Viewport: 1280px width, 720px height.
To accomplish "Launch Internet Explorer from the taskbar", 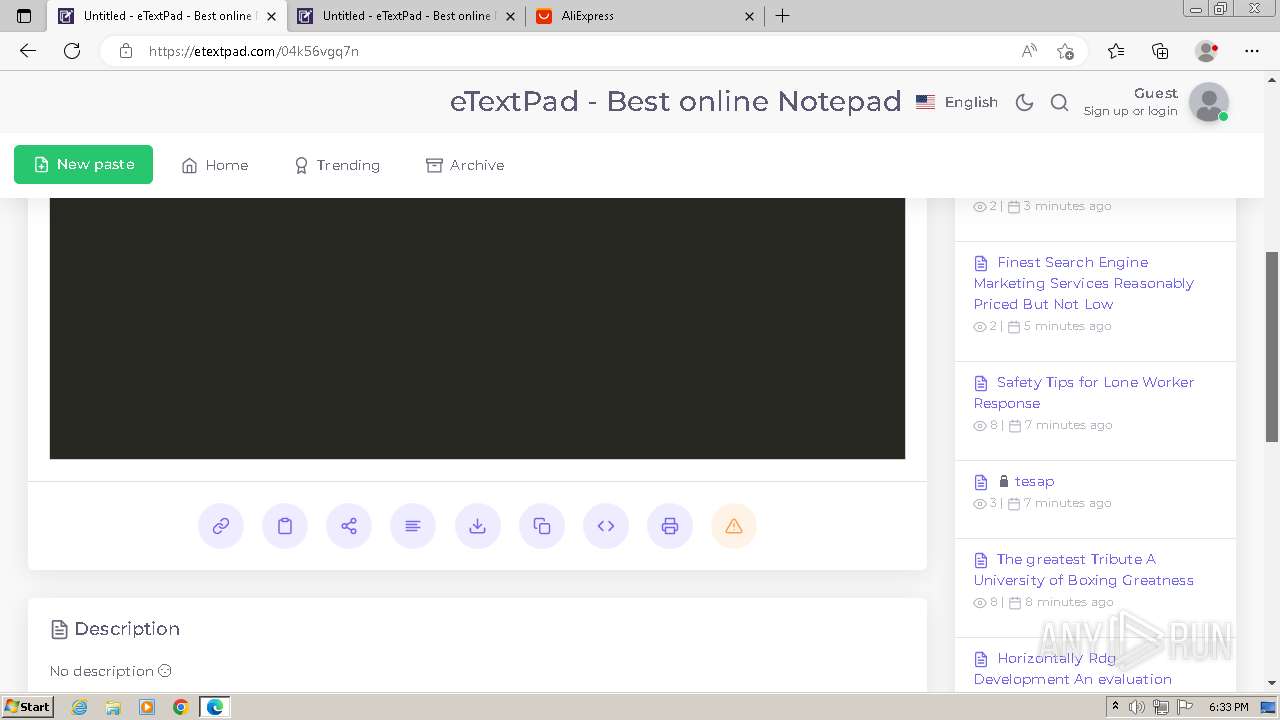I will [79, 707].
